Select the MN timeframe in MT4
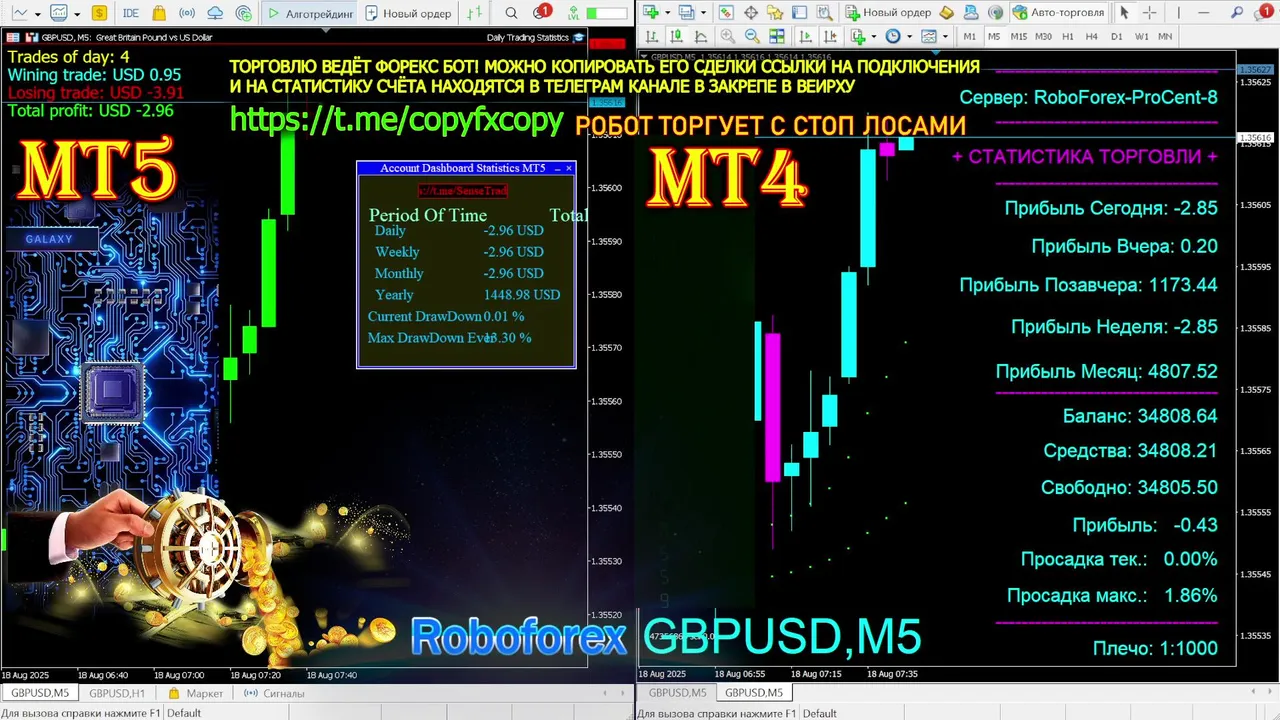1280x720 pixels. click(1165, 36)
